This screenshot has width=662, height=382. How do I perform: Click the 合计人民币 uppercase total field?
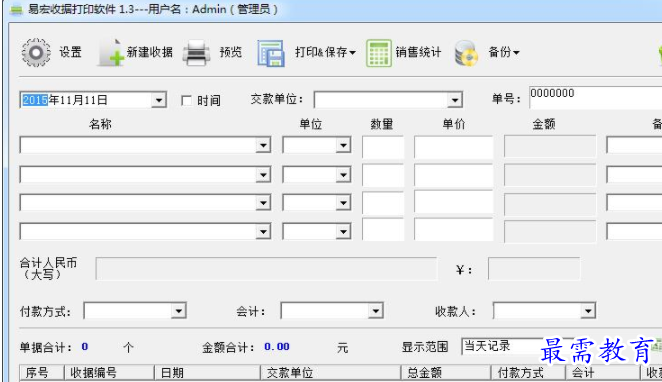pyautogui.click(x=266, y=269)
